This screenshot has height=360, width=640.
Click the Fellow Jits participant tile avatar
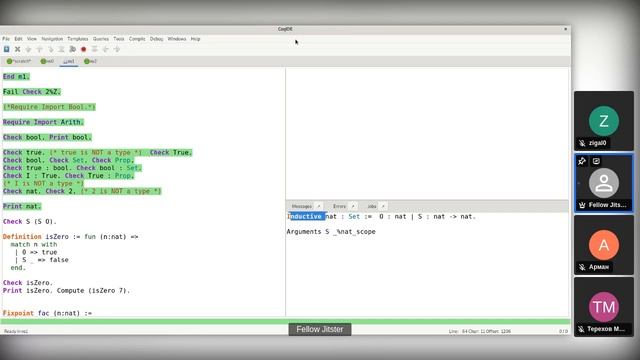pyautogui.click(x=604, y=183)
